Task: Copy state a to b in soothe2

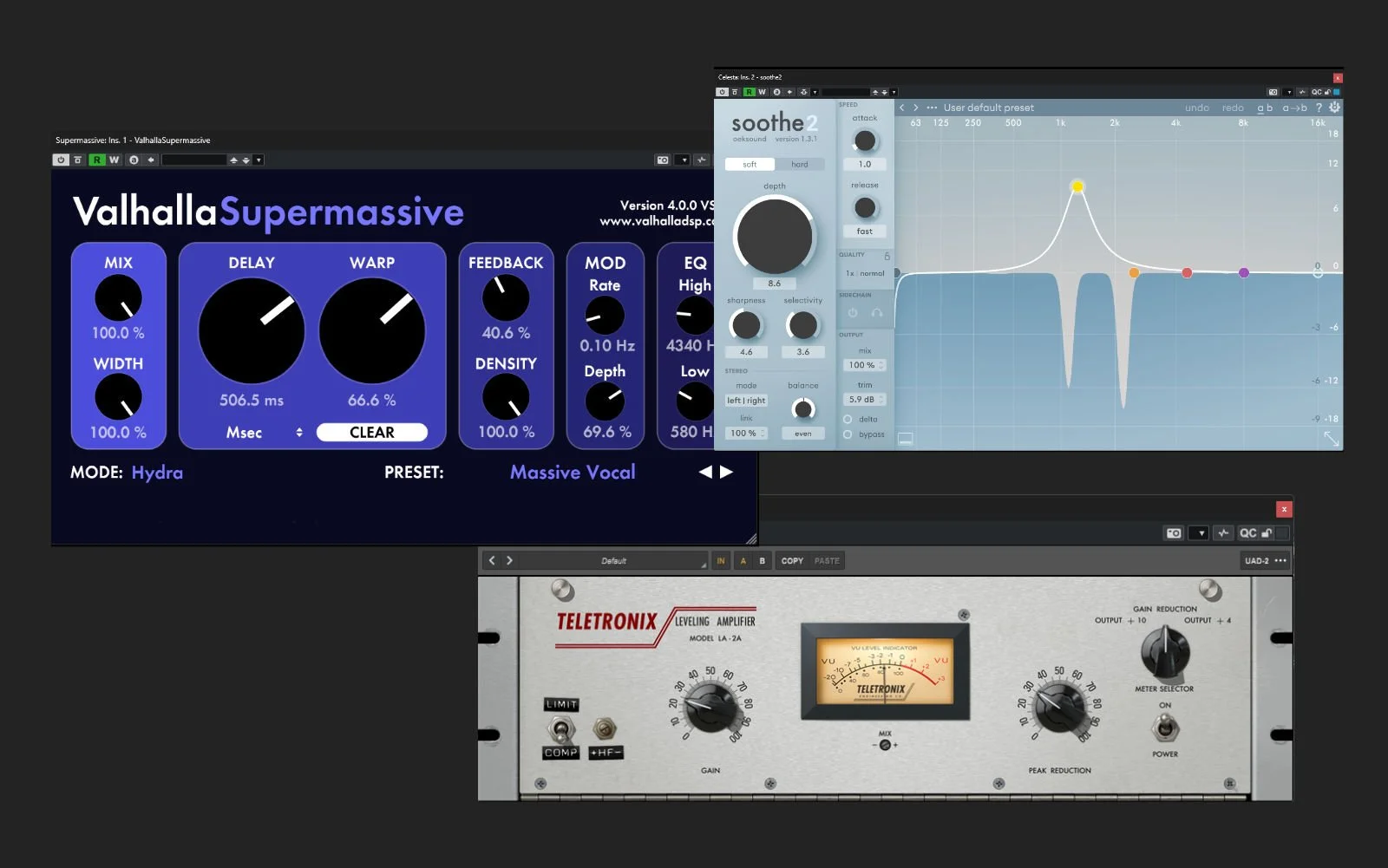Action: (x=1295, y=108)
